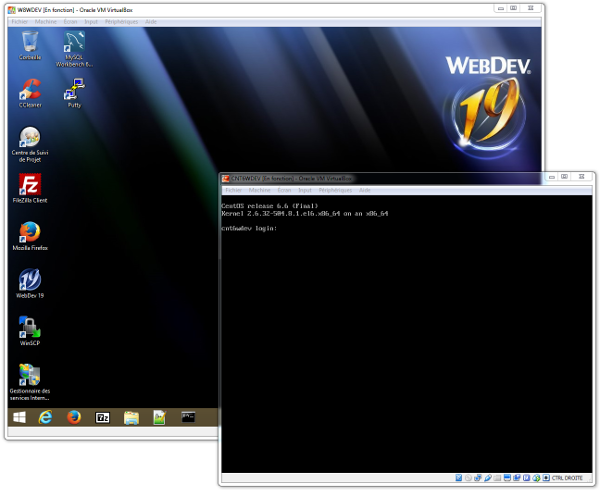Open Internet Explorer from the taskbar

click(x=45, y=417)
